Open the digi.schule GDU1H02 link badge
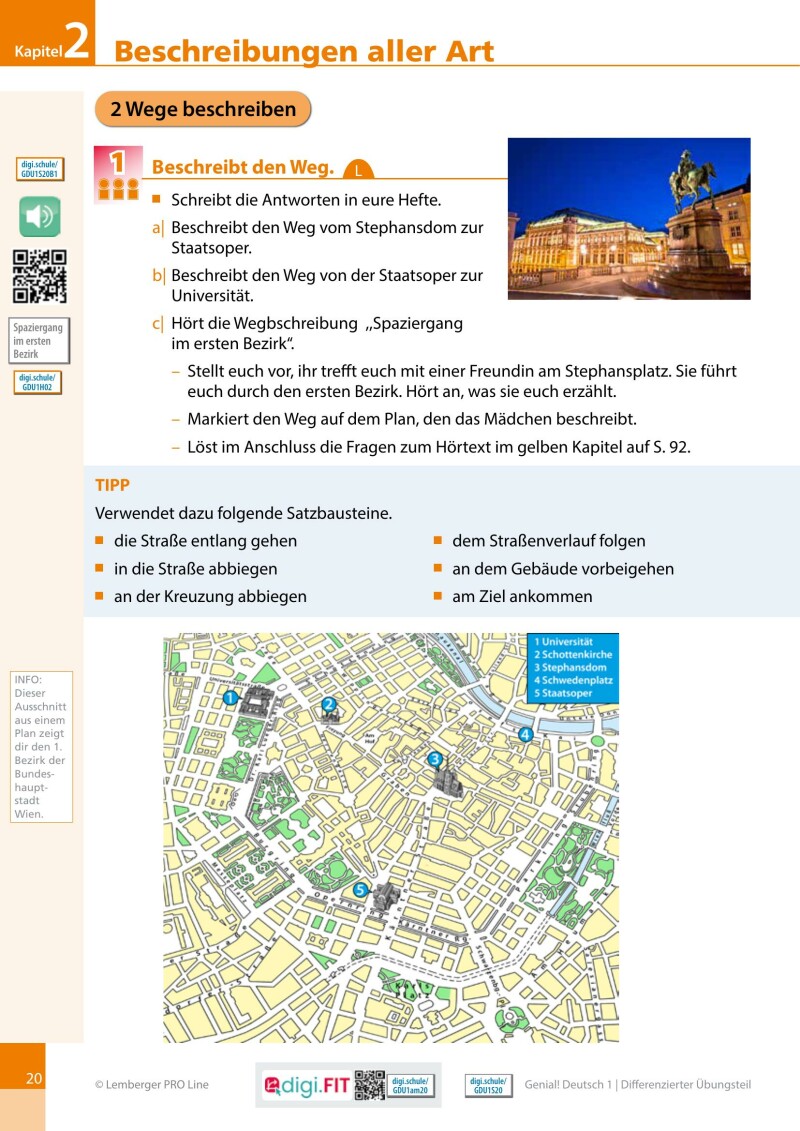Viewport: 800px width, 1131px height. [x=38, y=382]
